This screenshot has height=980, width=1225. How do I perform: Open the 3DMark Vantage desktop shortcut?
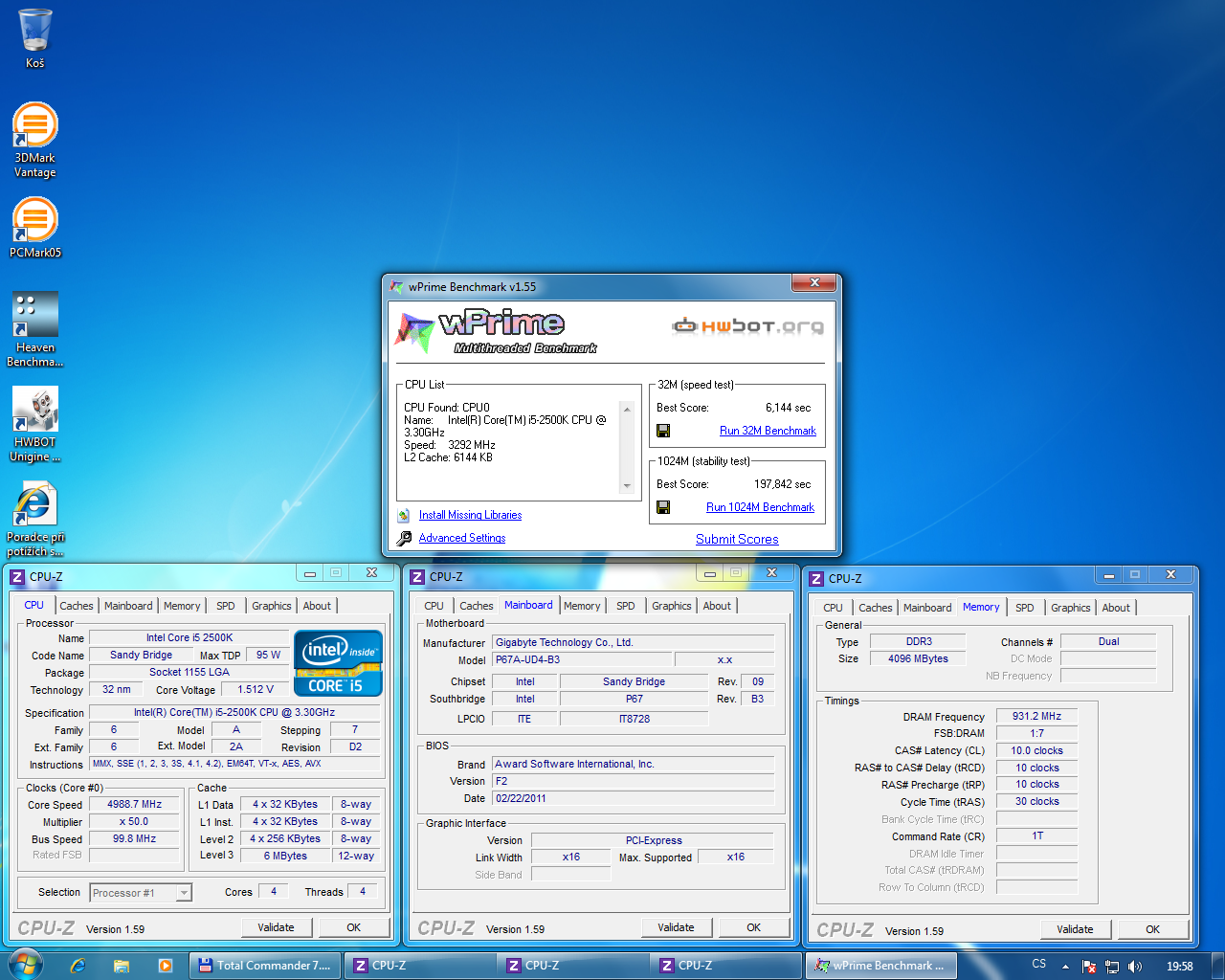click(x=34, y=140)
